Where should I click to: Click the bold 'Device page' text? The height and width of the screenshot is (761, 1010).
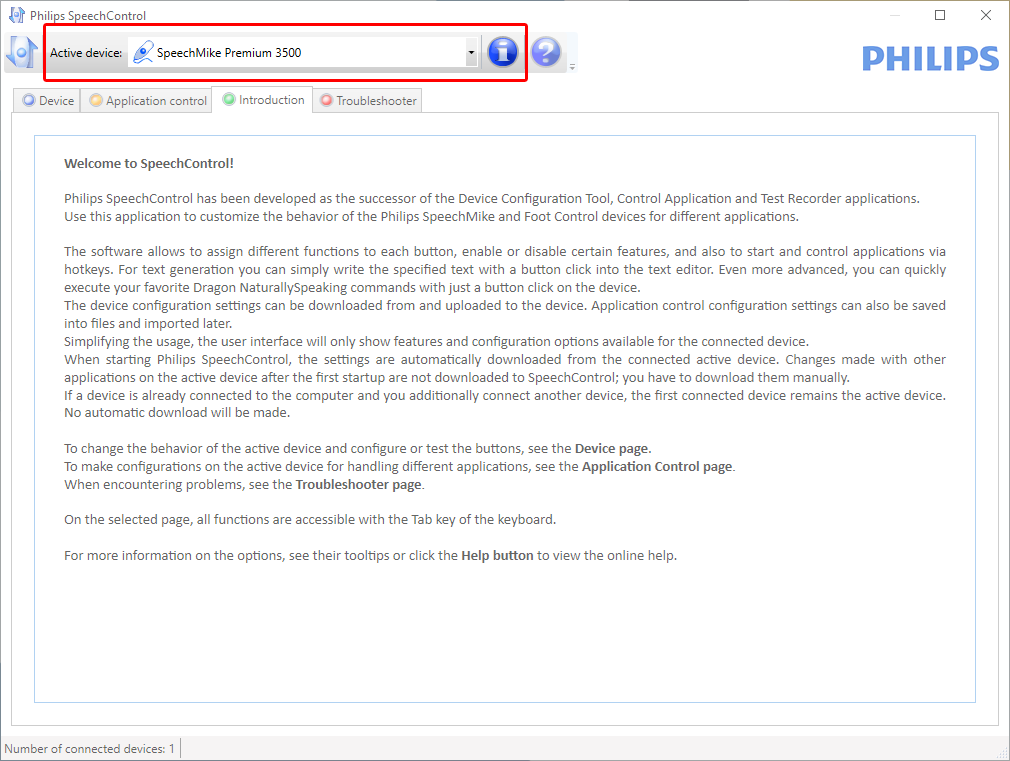point(611,448)
